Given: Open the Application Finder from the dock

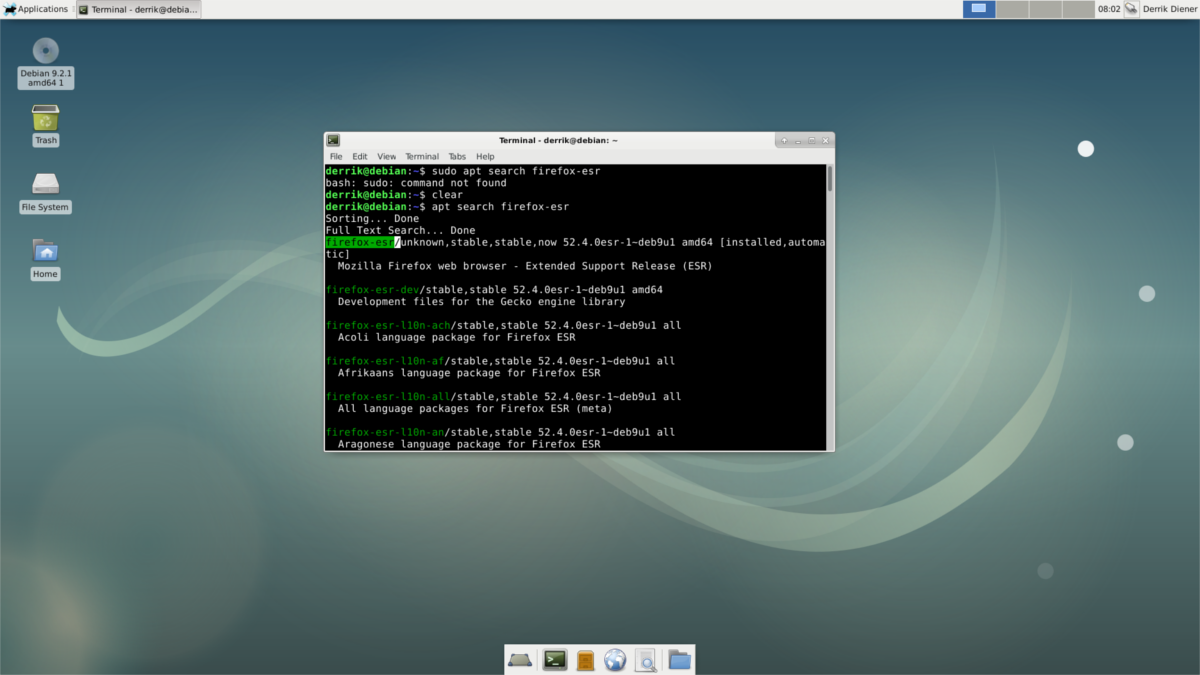Looking at the screenshot, I should (x=645, y=659).
